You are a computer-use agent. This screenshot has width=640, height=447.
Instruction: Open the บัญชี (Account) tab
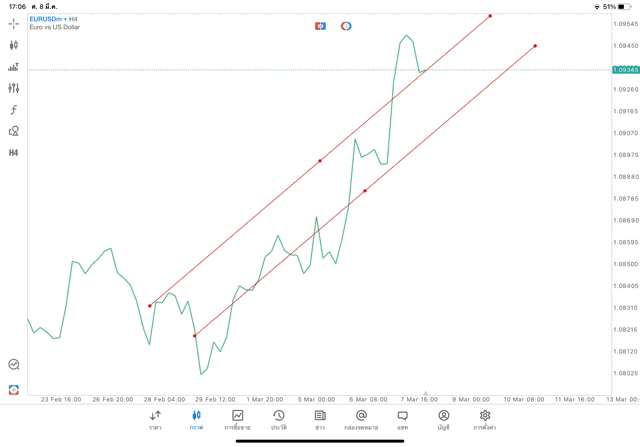point(443,419)
